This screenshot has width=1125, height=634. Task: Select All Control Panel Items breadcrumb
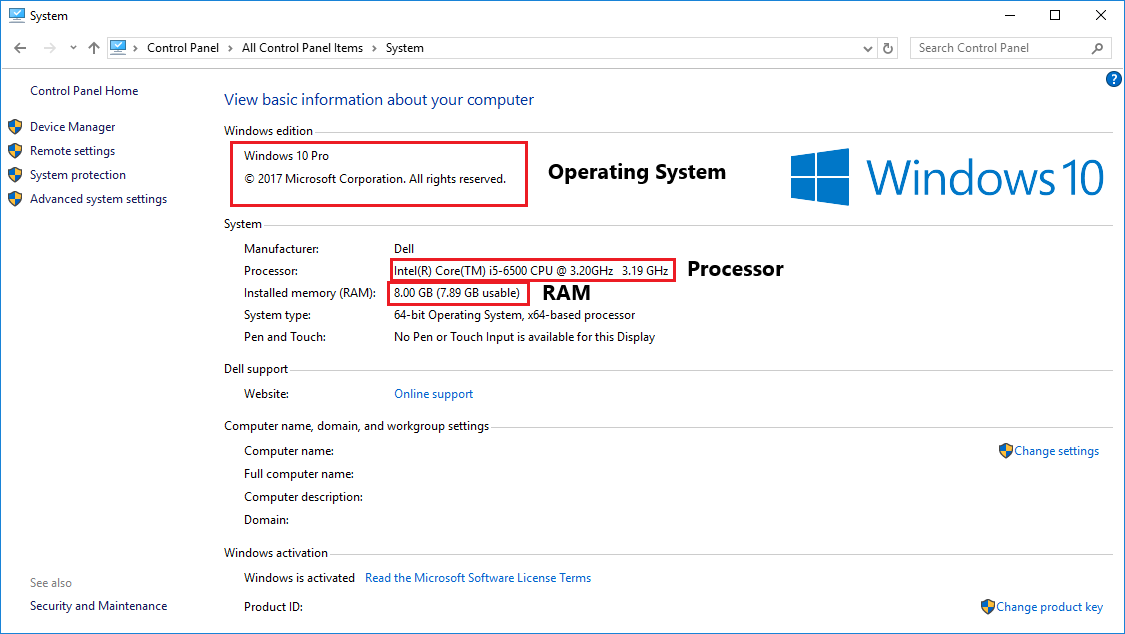pos(302,48)
